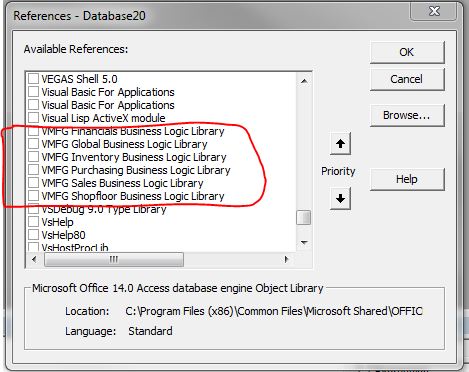This screenshot has width=469, height=372.
Task: Select the 'VsHelp80' list row text
Action: (63, 235)
